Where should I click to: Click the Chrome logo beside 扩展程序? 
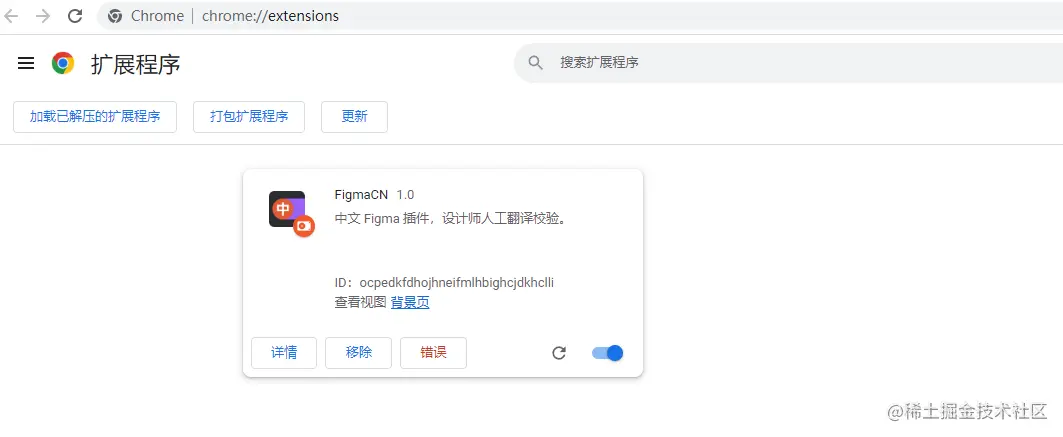coord(63,63)
